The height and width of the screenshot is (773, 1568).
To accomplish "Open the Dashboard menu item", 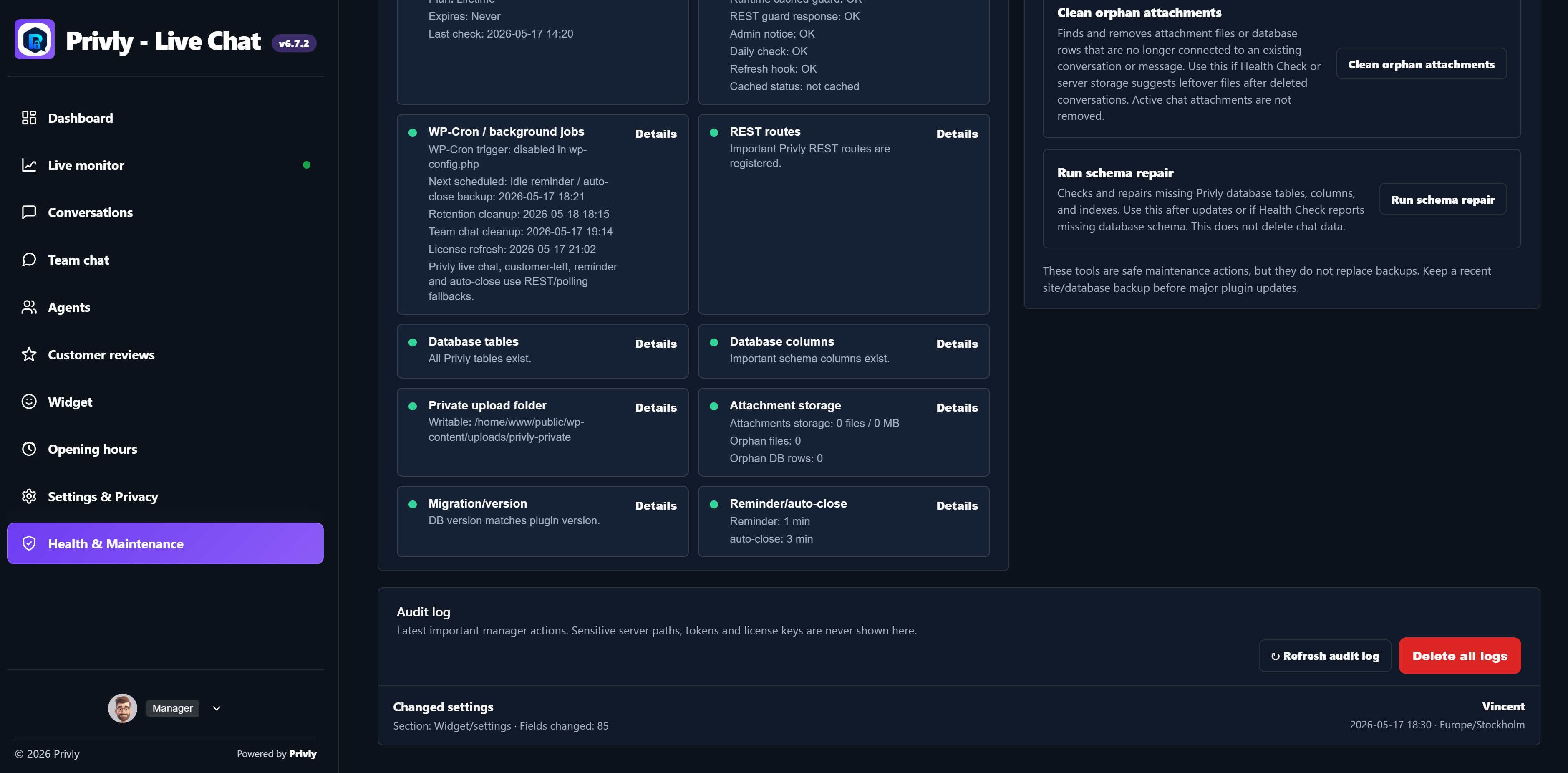I will point(166,118).
